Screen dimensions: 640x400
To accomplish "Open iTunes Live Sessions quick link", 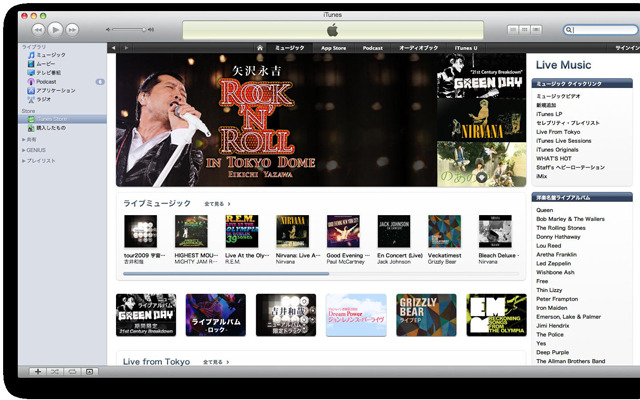I will [564, 141].
